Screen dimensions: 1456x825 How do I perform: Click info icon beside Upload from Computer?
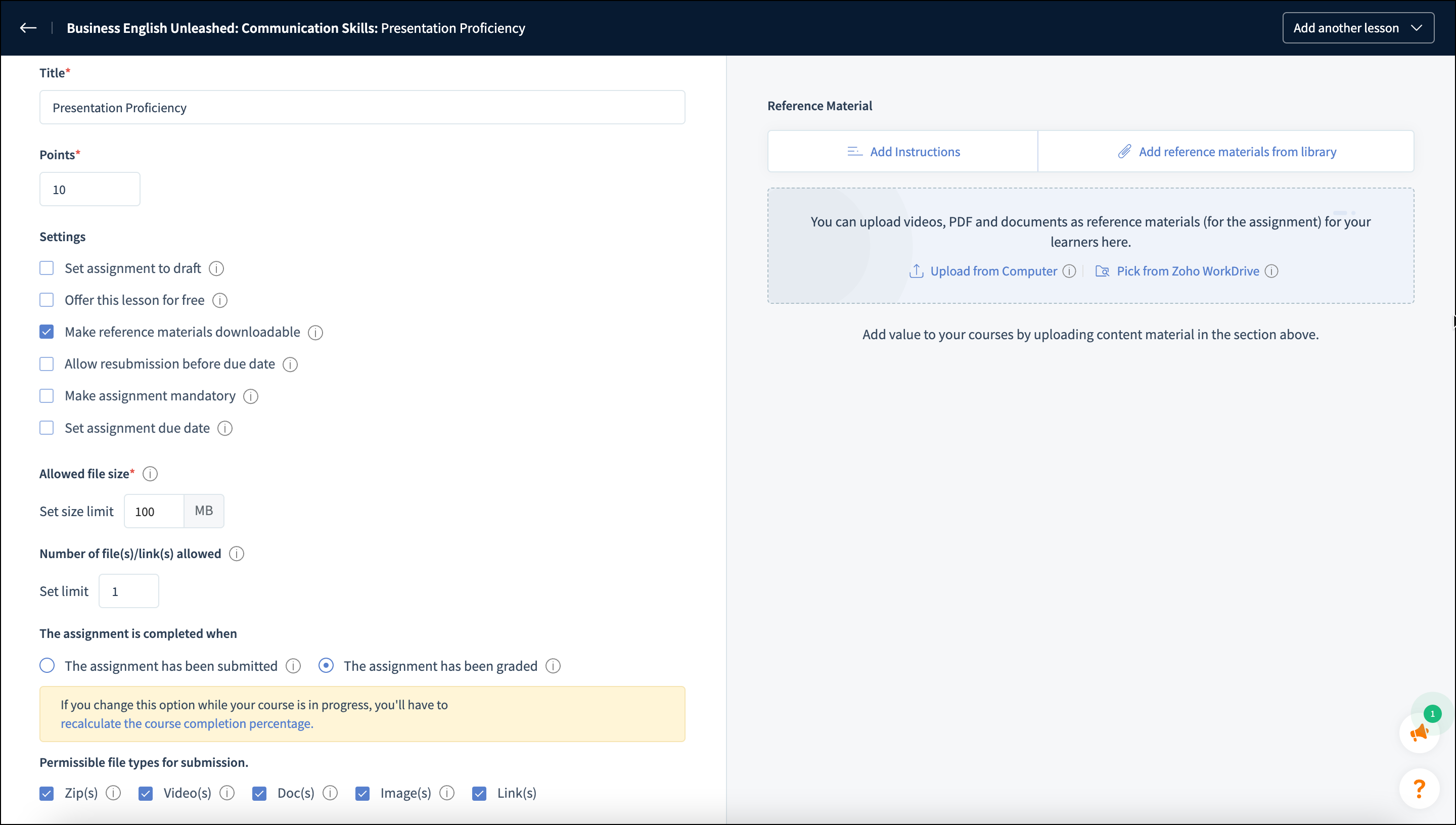coord(1069,271)
